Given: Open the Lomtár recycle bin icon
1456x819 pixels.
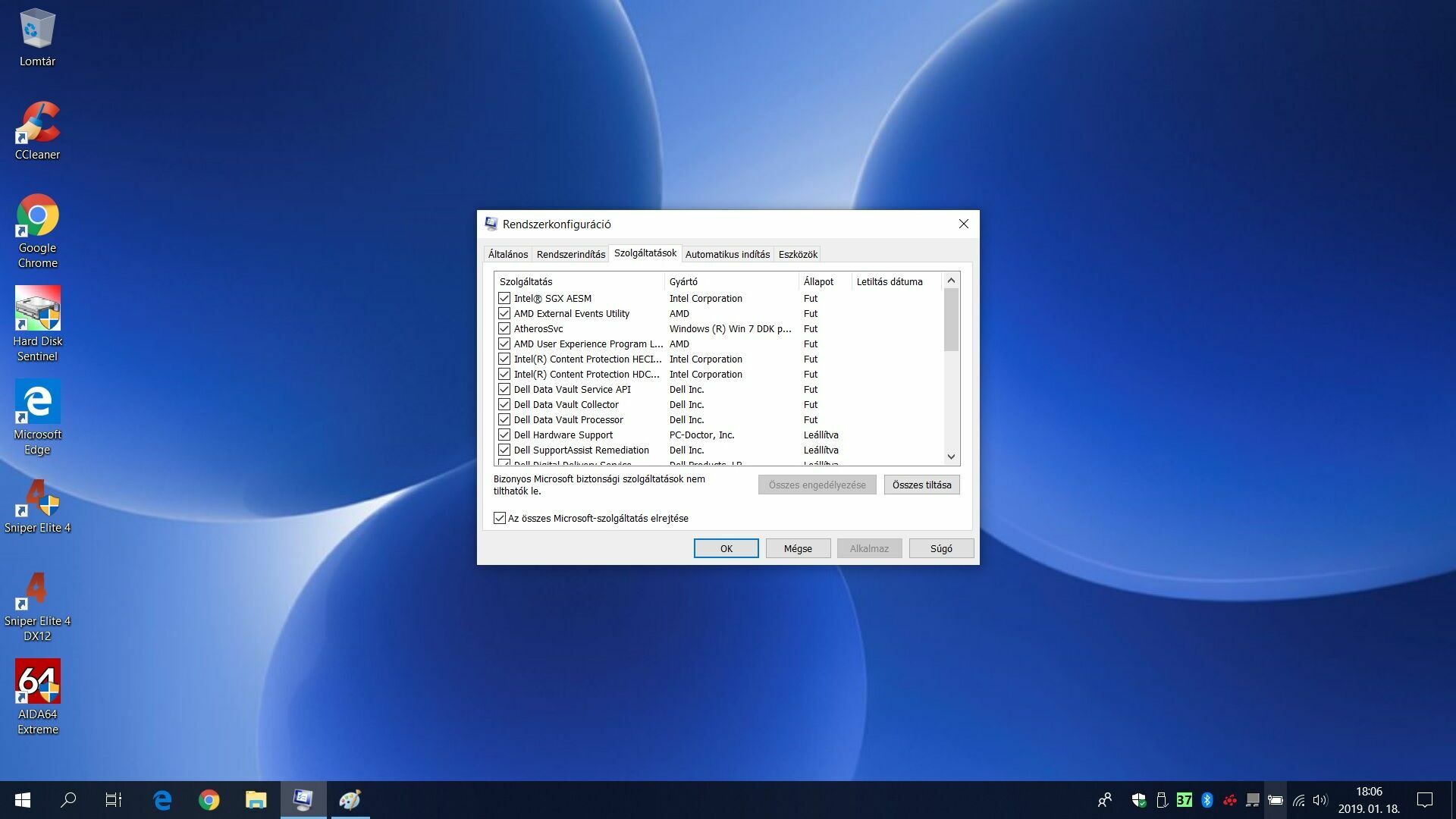Looking at the screenshot, I should (x=37, y=38).
